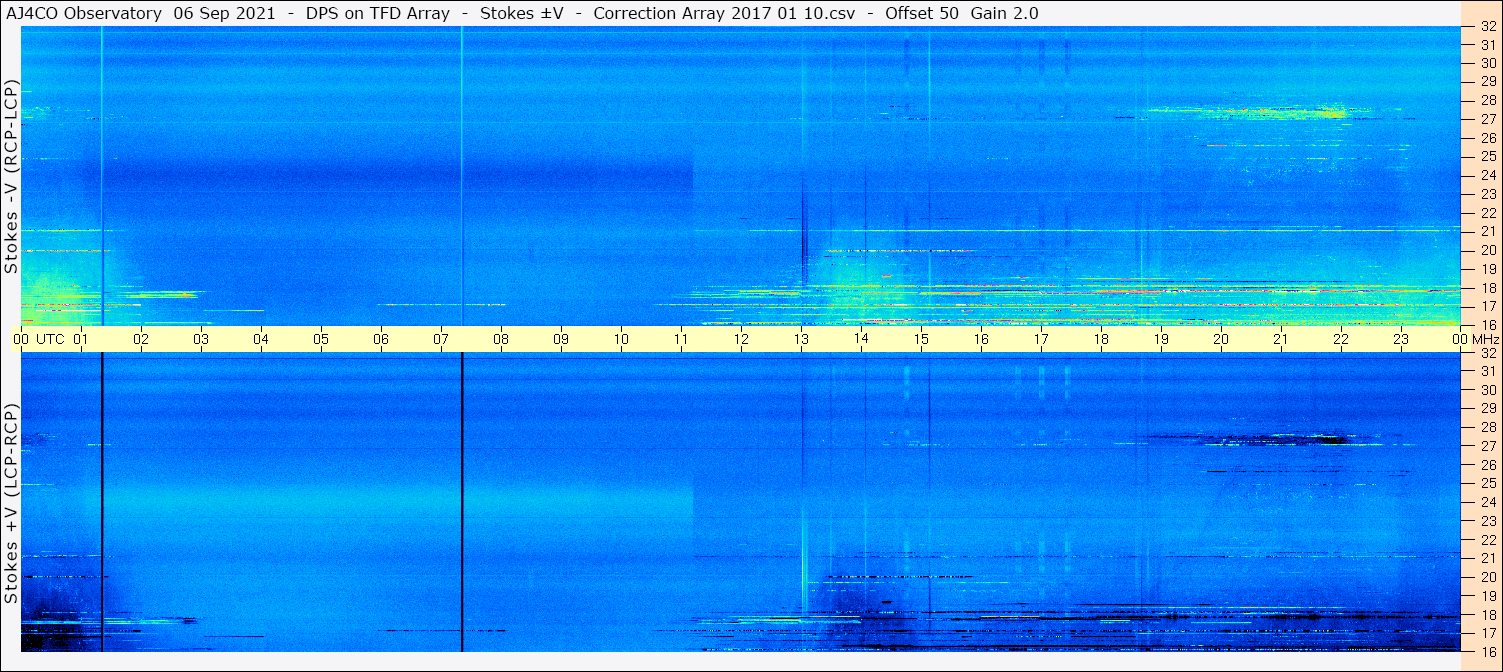Select the 18 MHz label of the Stokes -V panel
The image size is (1503, 672).
pos(1488,288)
